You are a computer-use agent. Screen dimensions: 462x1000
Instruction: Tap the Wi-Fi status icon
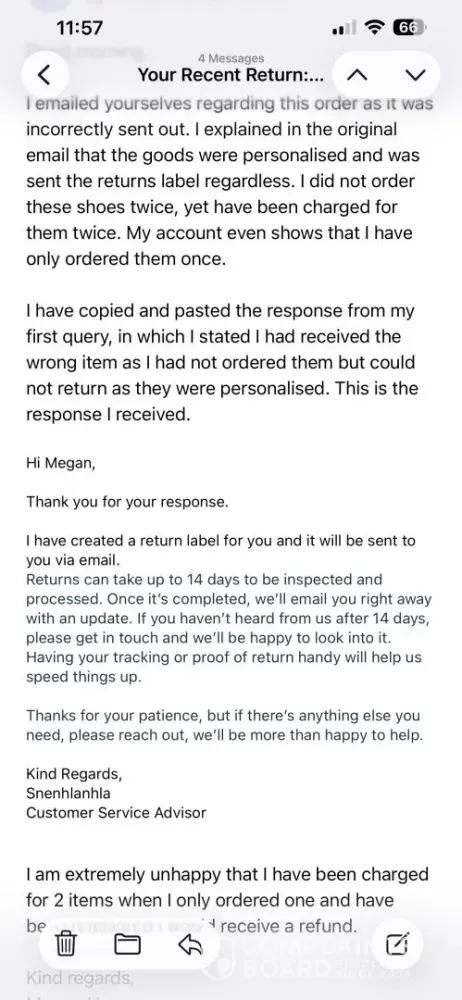(375, 27)
